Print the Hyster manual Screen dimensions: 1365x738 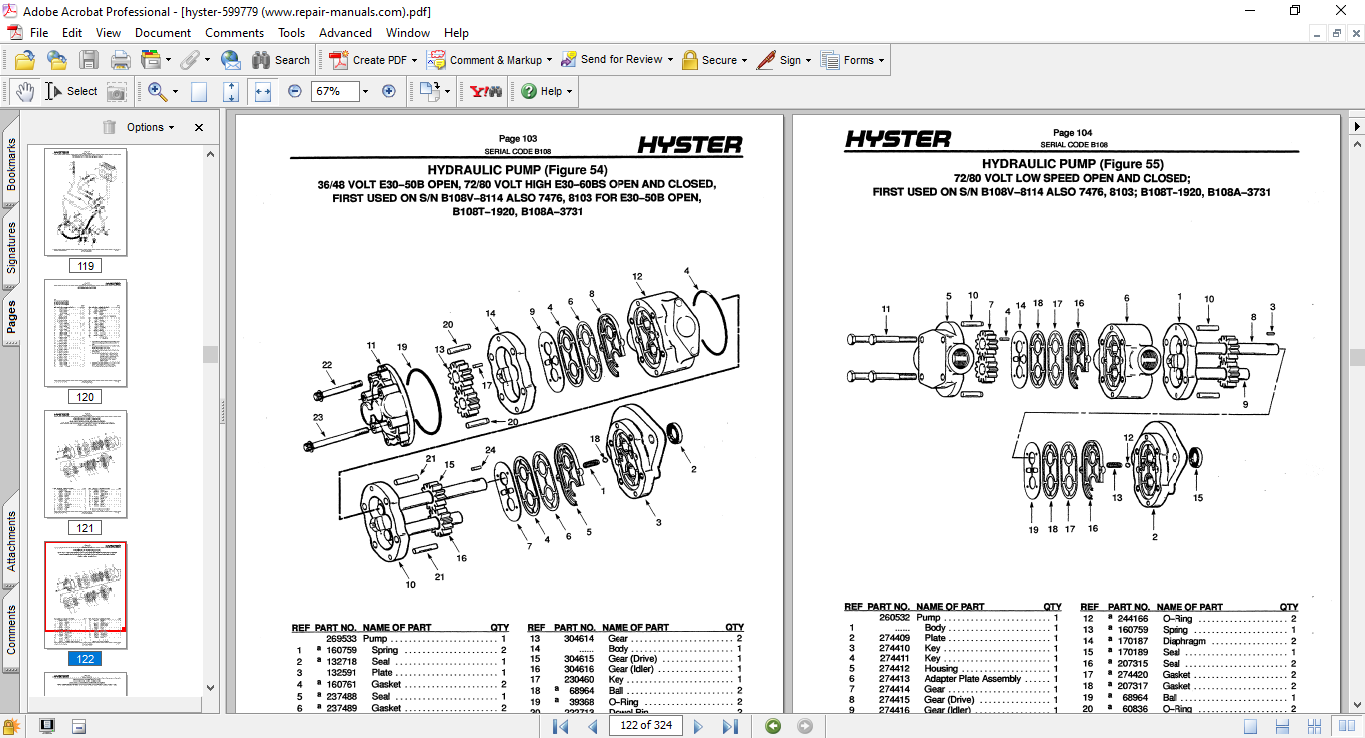pyautogui.click(x=120, y=60)
